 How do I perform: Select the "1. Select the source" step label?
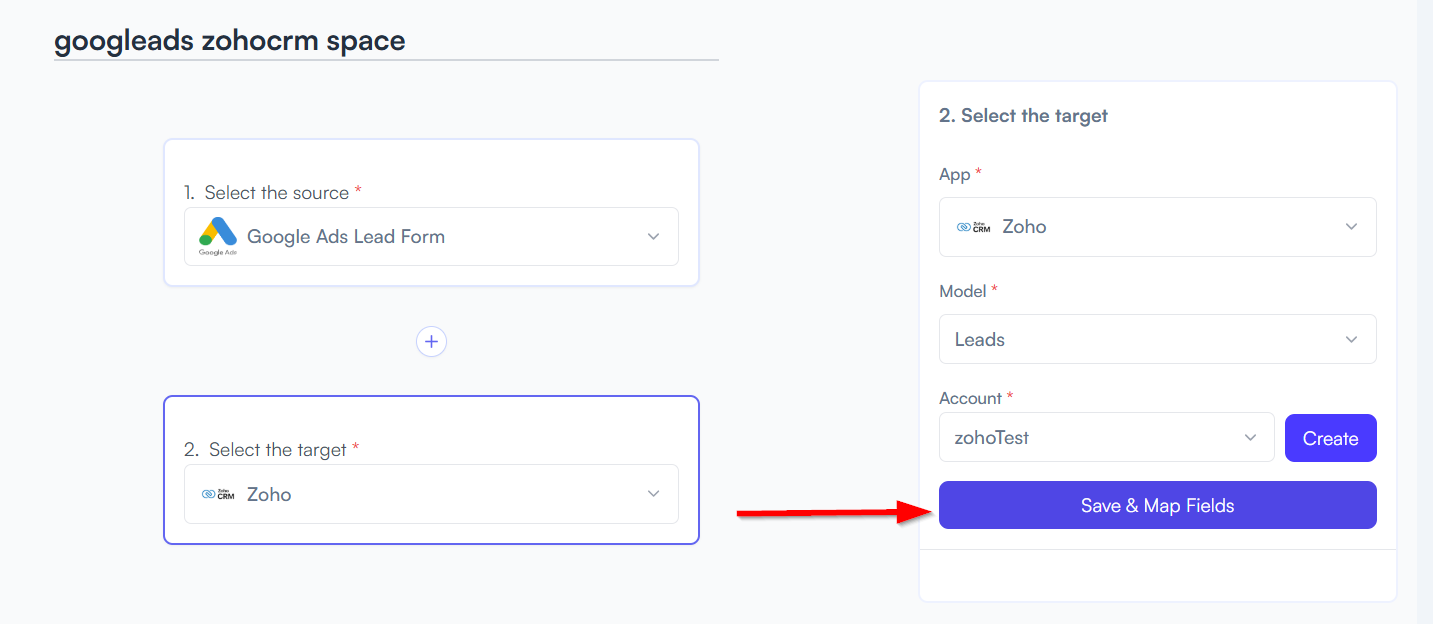click(x=266, y=192)
